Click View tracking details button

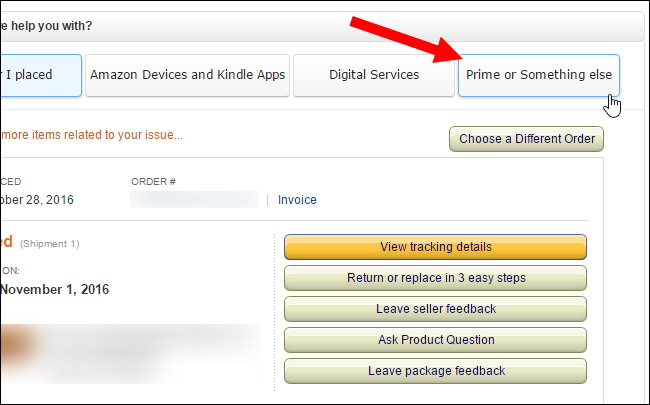(x=435, y=247)
